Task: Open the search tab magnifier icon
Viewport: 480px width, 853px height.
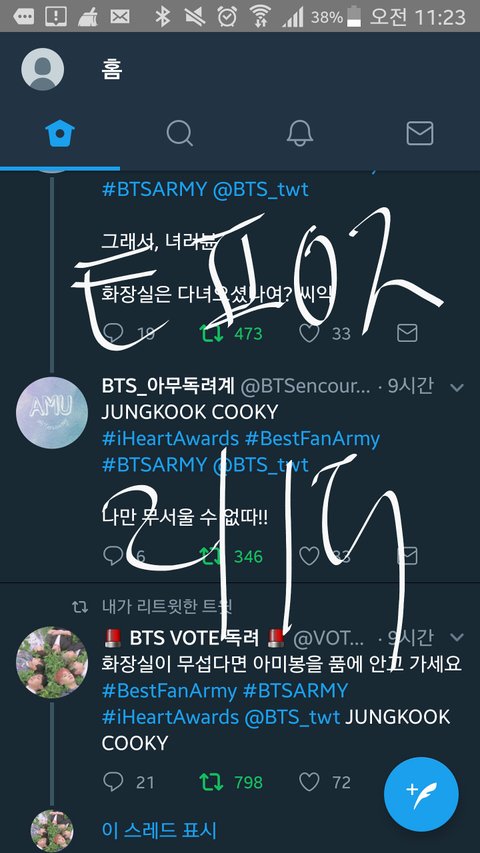Action: point(180,133)
